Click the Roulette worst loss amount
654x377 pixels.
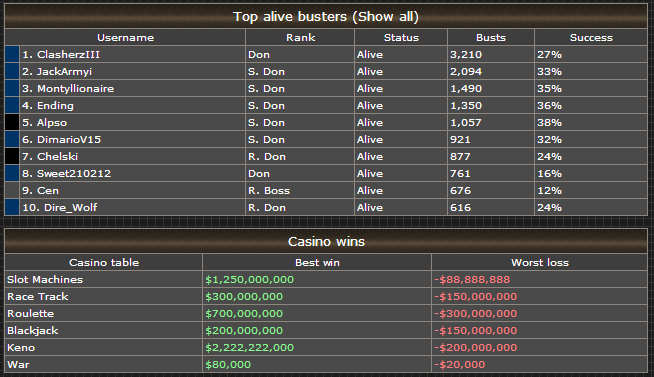(475, 314)
